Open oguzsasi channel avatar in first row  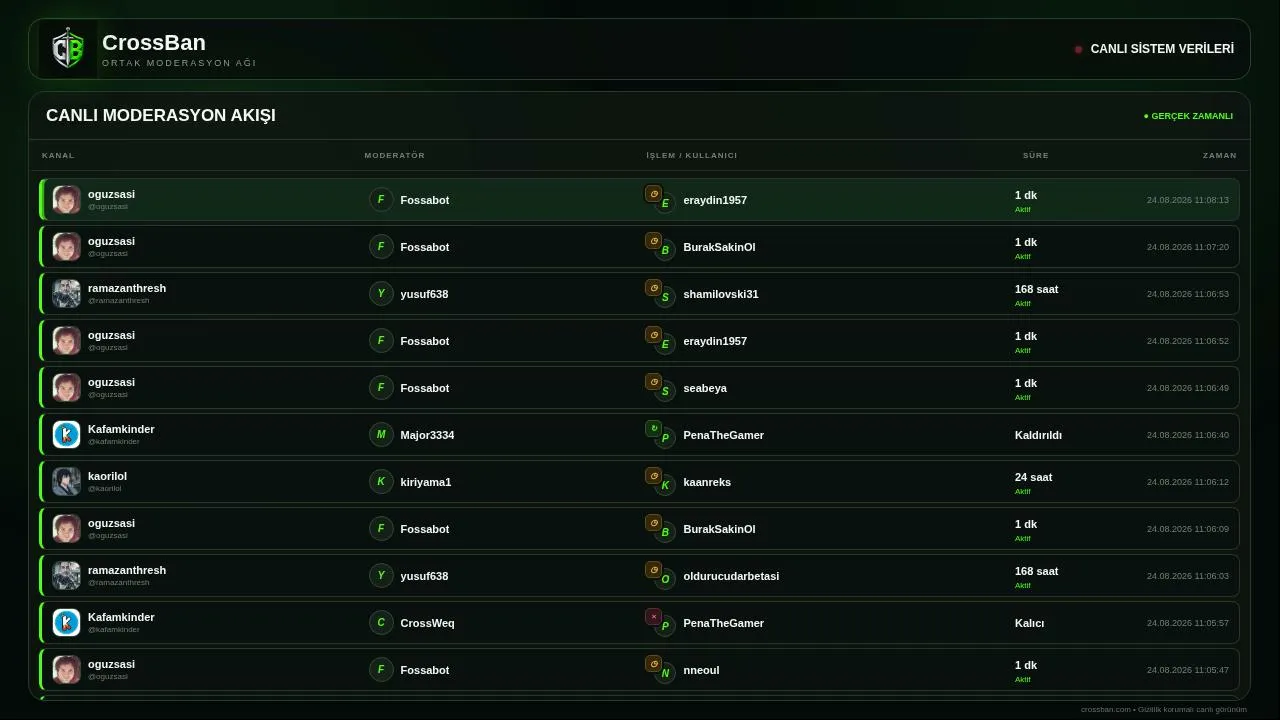click(x=66, y=199)
